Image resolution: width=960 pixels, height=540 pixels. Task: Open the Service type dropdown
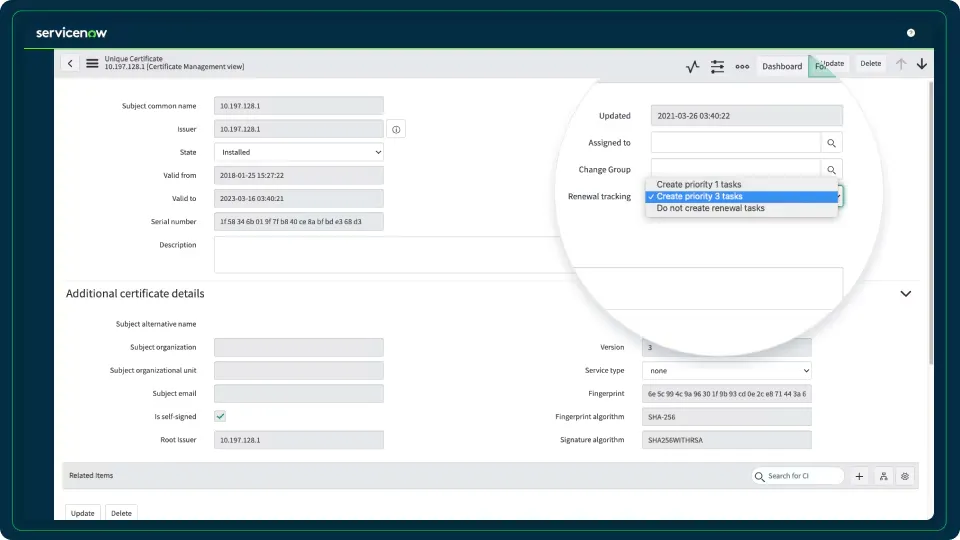click(x=726, y=370)
